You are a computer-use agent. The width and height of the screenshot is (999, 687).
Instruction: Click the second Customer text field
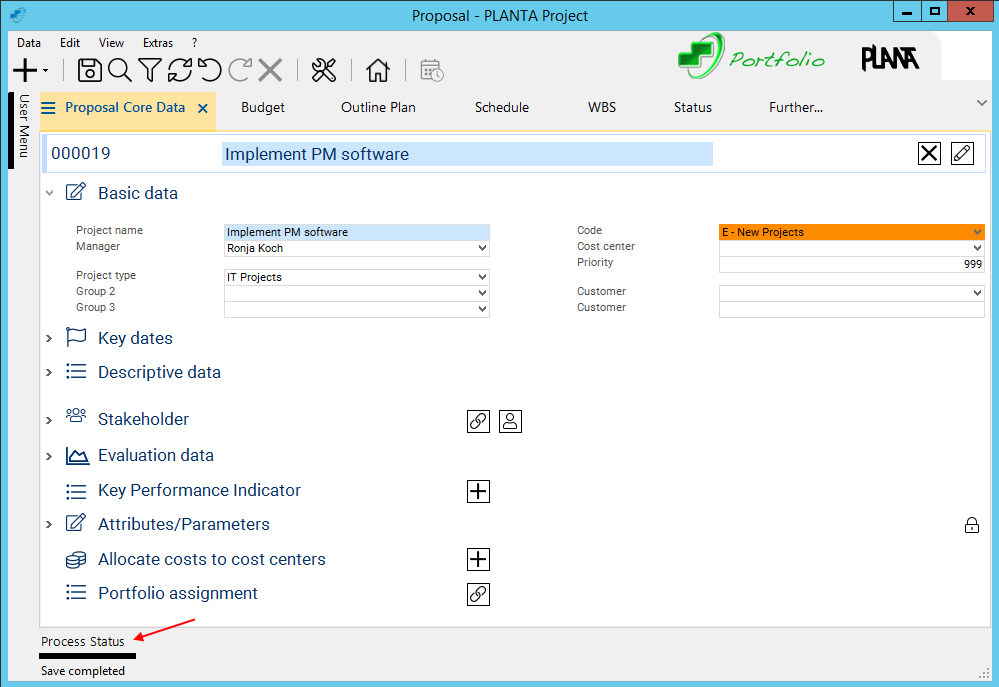click(852, 309)
